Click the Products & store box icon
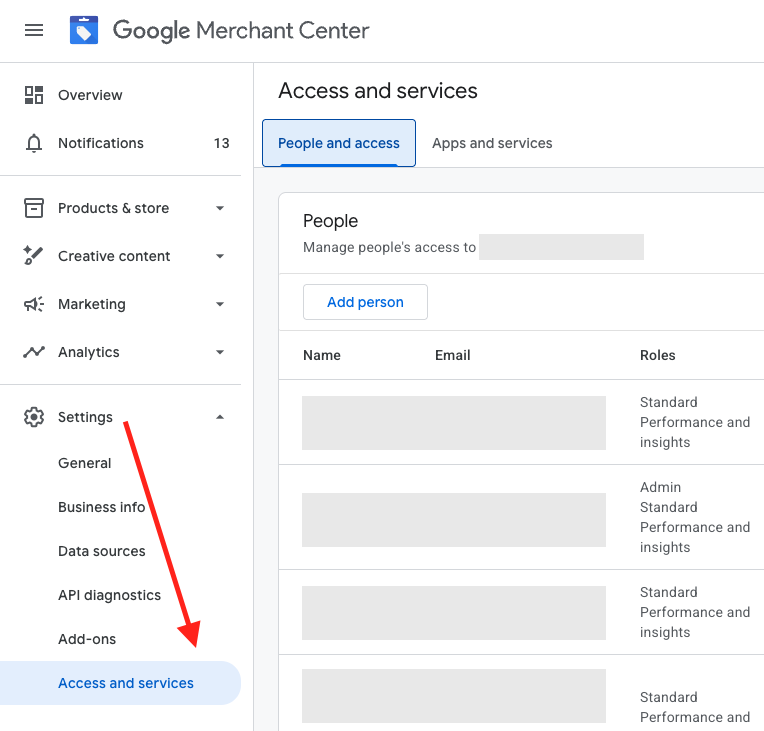 [34, 208]
